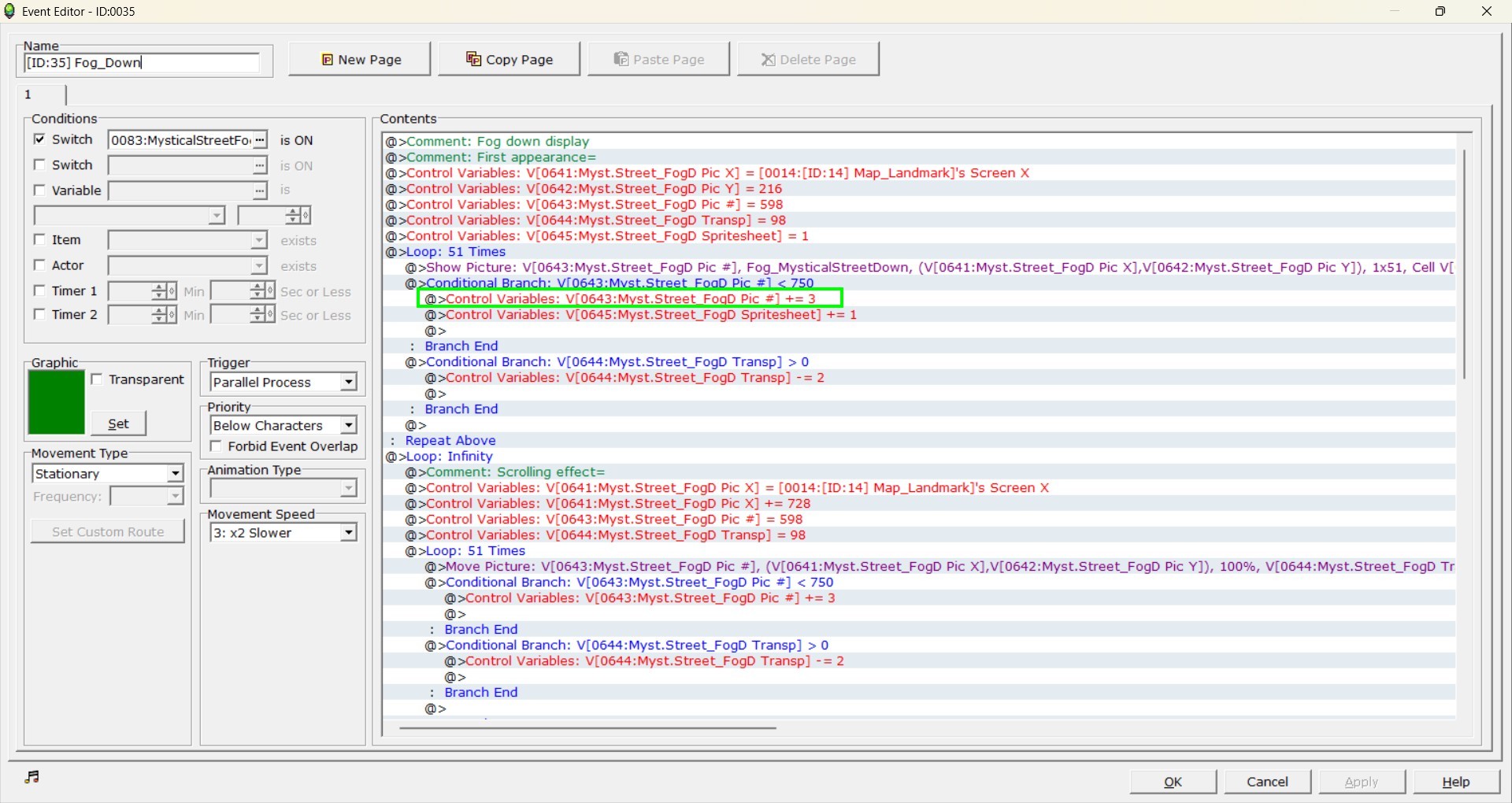Select the 'Repeat Above' line
Viewport: 1512px width, 803px height.
point(919,441)
